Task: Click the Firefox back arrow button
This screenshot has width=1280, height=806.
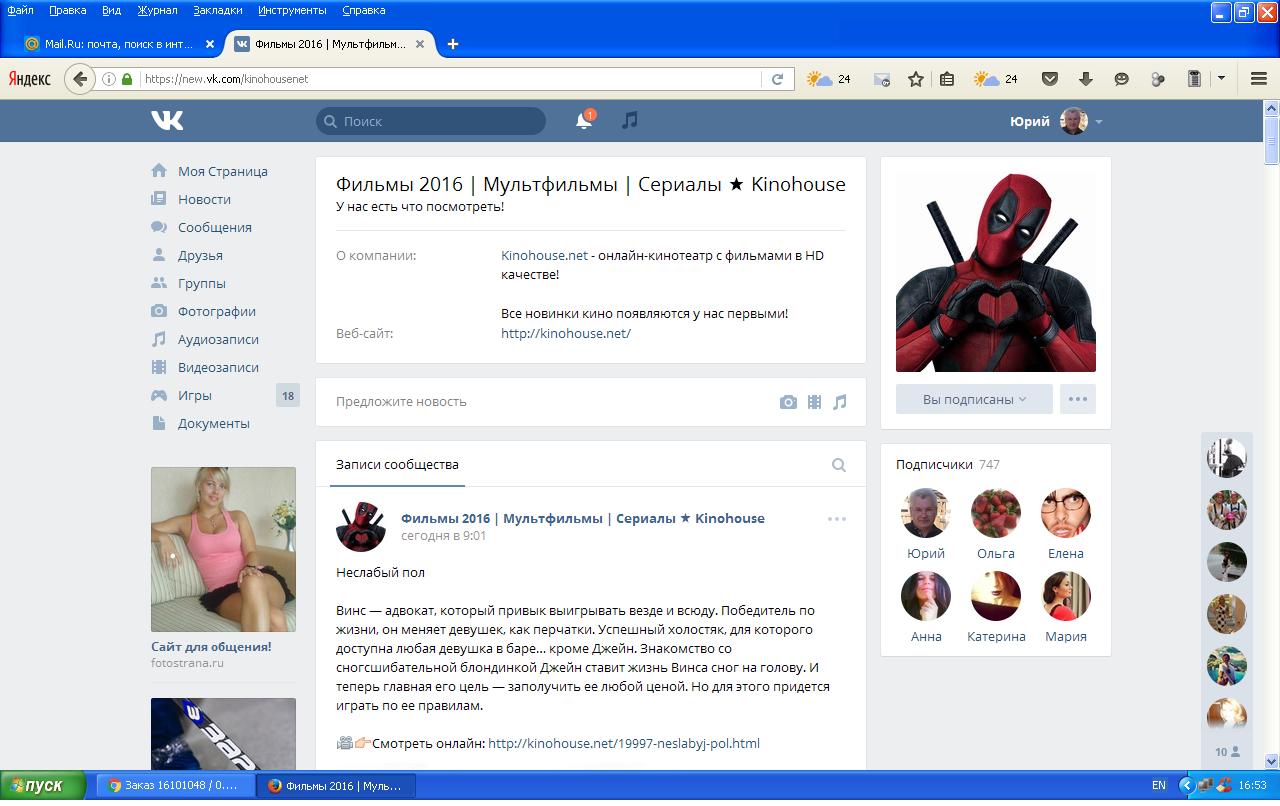Action: (80, 79)
